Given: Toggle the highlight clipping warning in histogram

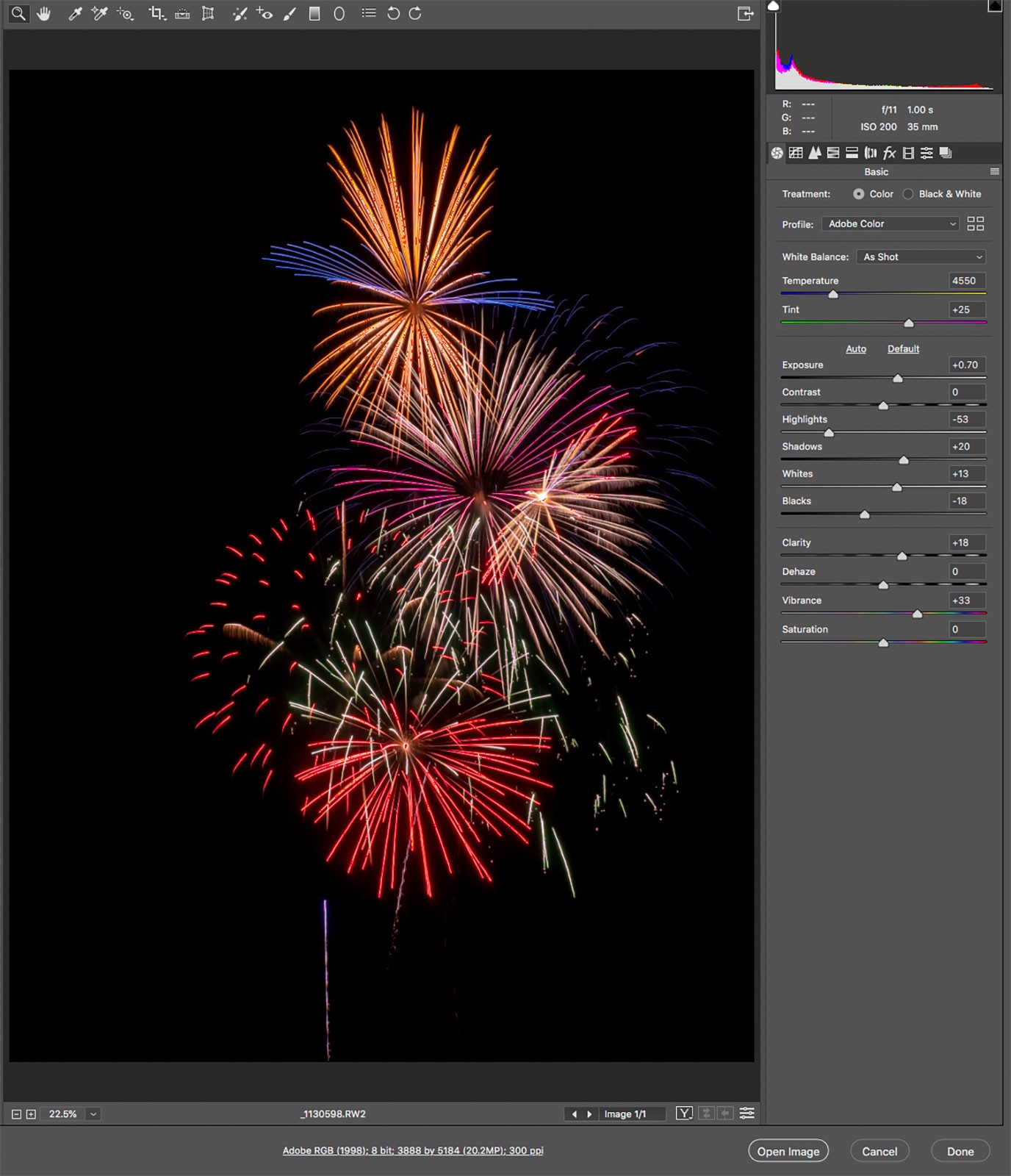Looking at the screenshot, I should coord(994,7).
